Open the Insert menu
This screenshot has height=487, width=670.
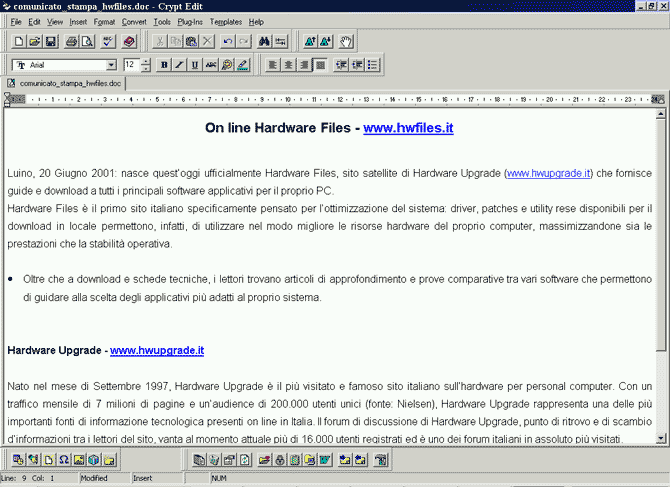point(78,22)
